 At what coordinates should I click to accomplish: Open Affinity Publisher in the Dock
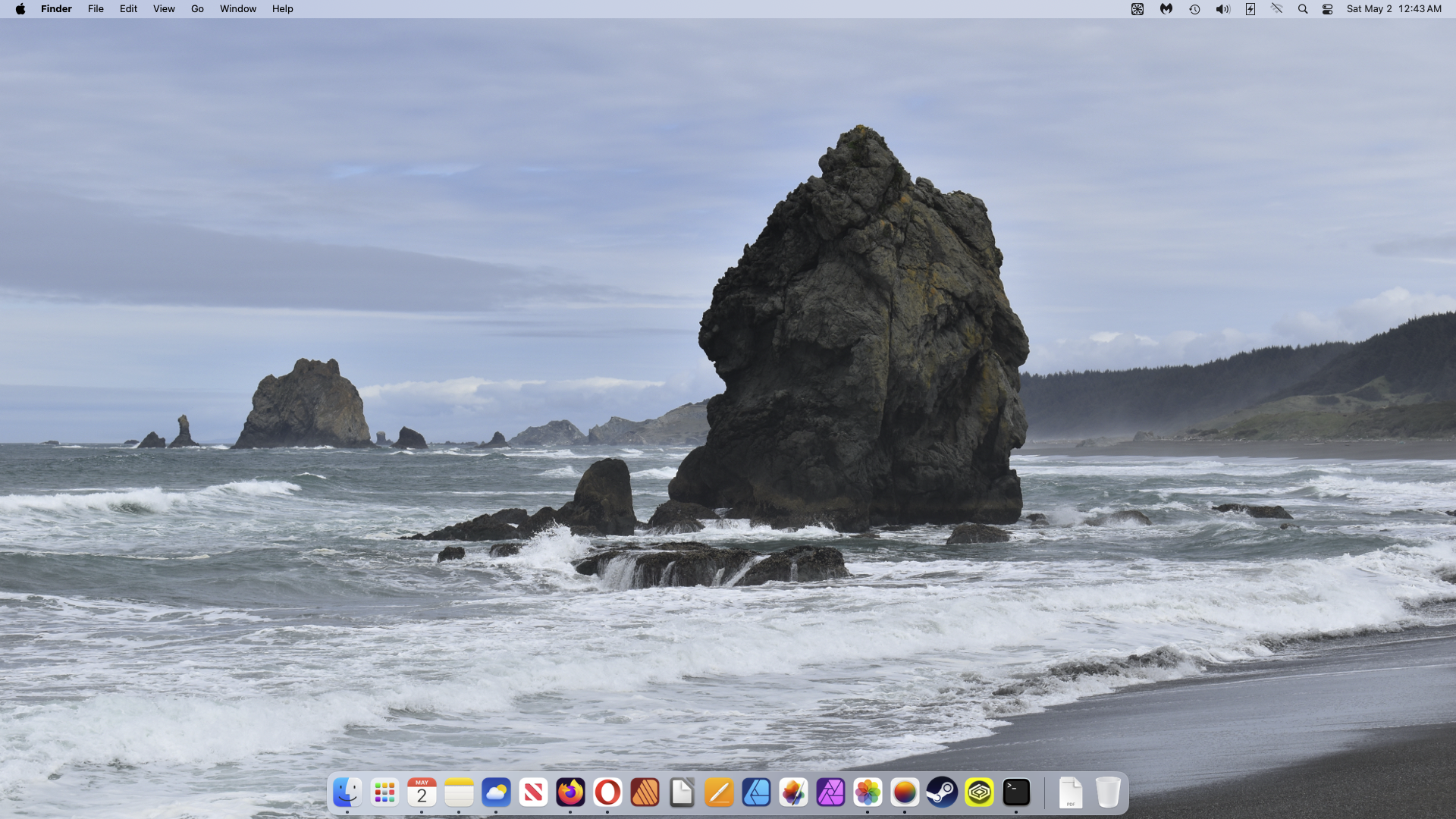coord(645,793)
